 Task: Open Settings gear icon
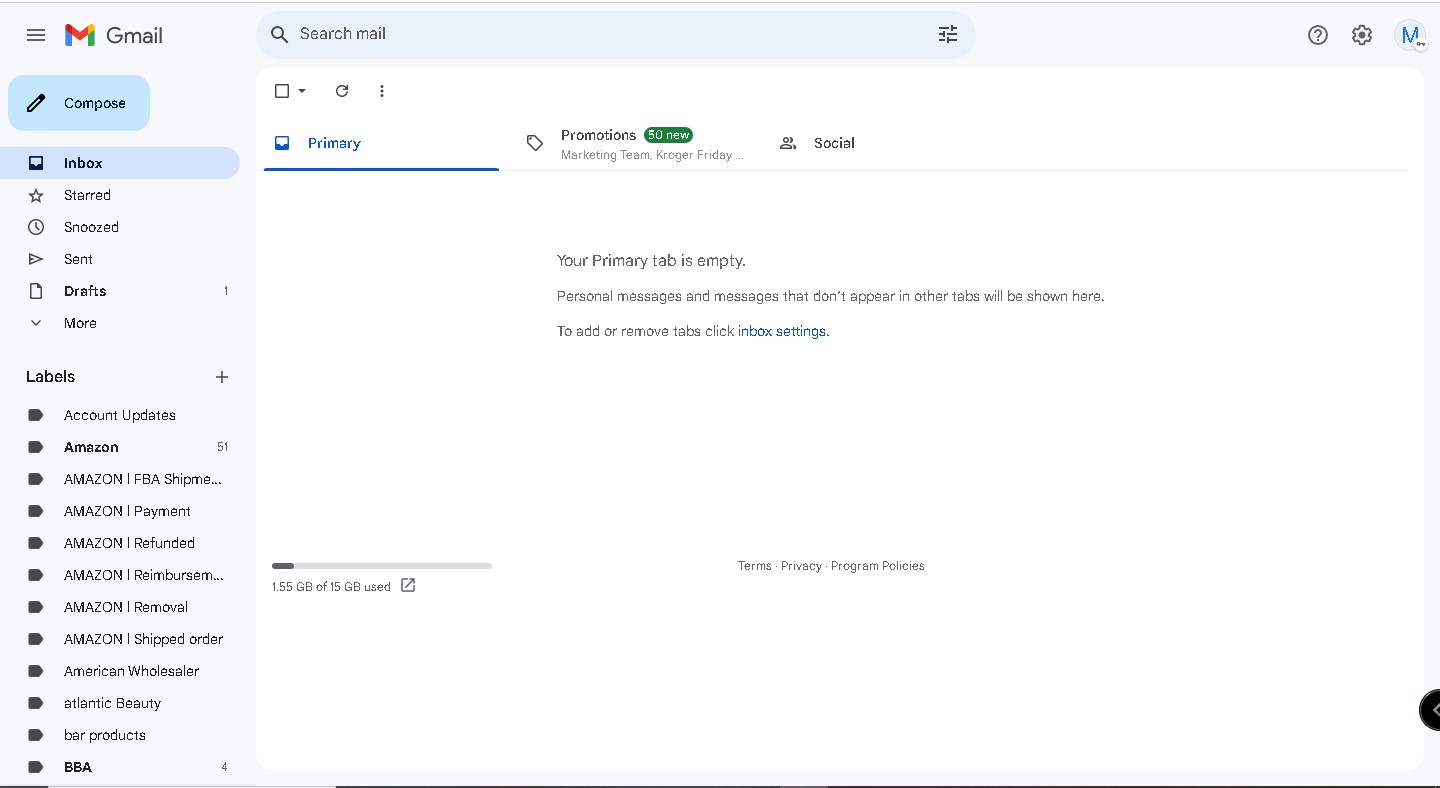(x=1362, y=35)
